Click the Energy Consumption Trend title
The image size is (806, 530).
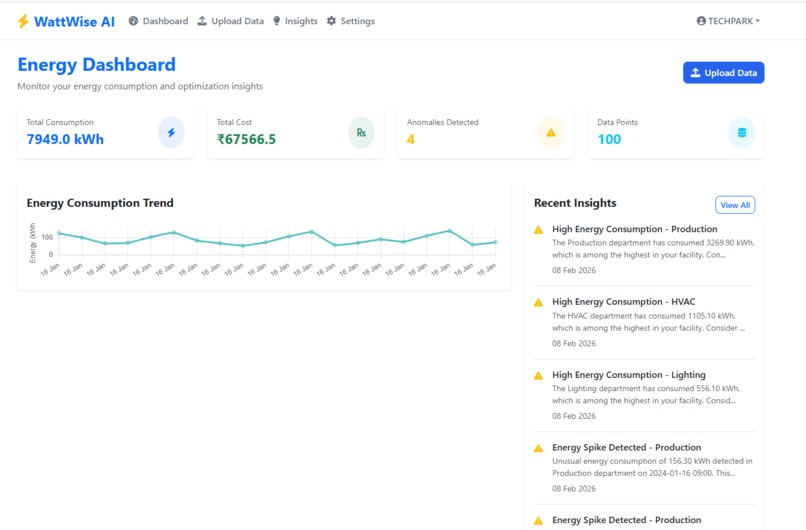point(100,203)
